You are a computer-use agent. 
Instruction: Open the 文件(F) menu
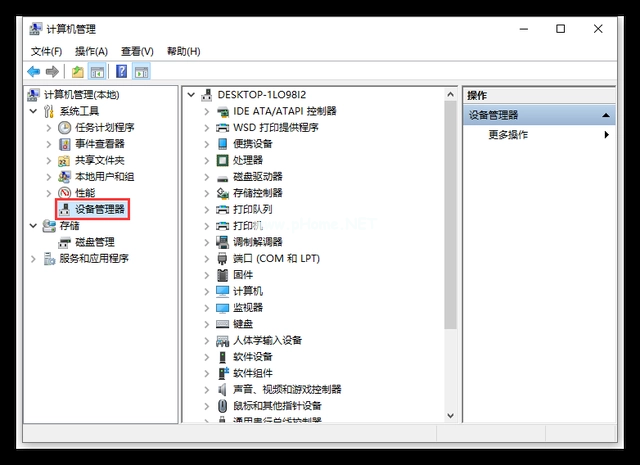pyautogui.click(x=46, y=51)
